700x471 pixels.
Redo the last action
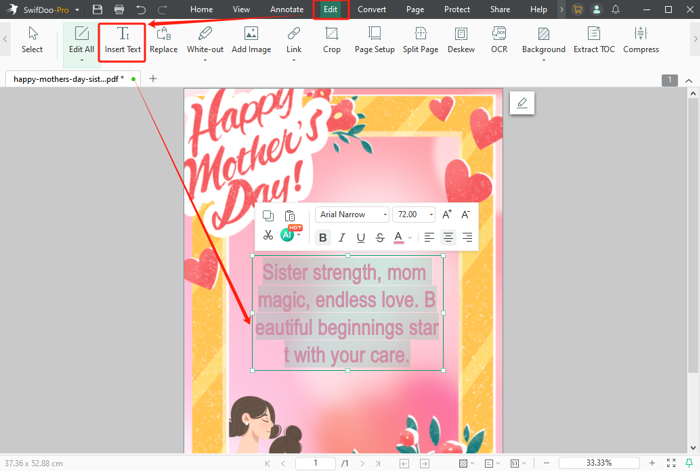click(162, 9)
